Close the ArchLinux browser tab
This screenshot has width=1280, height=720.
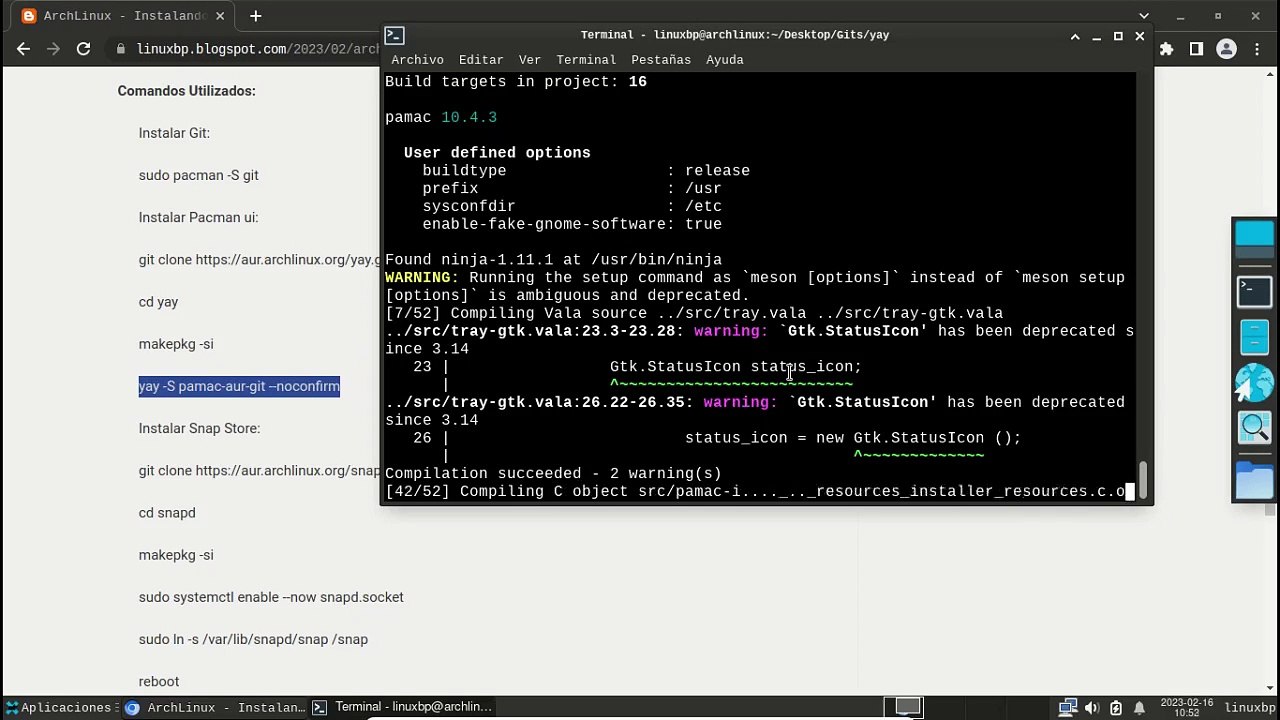pyautogui.click(x=220, y=16)
